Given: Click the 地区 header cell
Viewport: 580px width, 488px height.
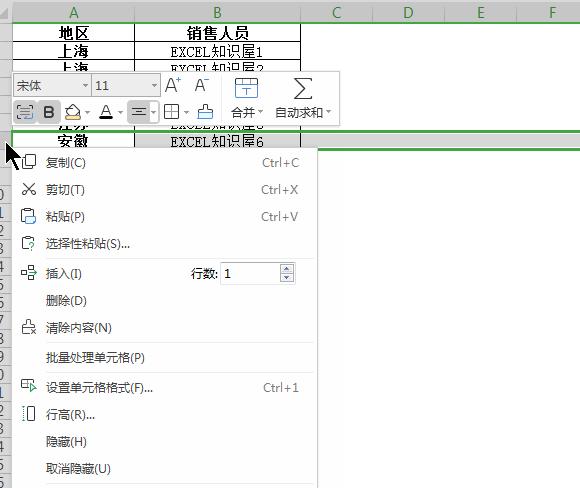Looking at the screenshot, I should (x=74, y=33).
